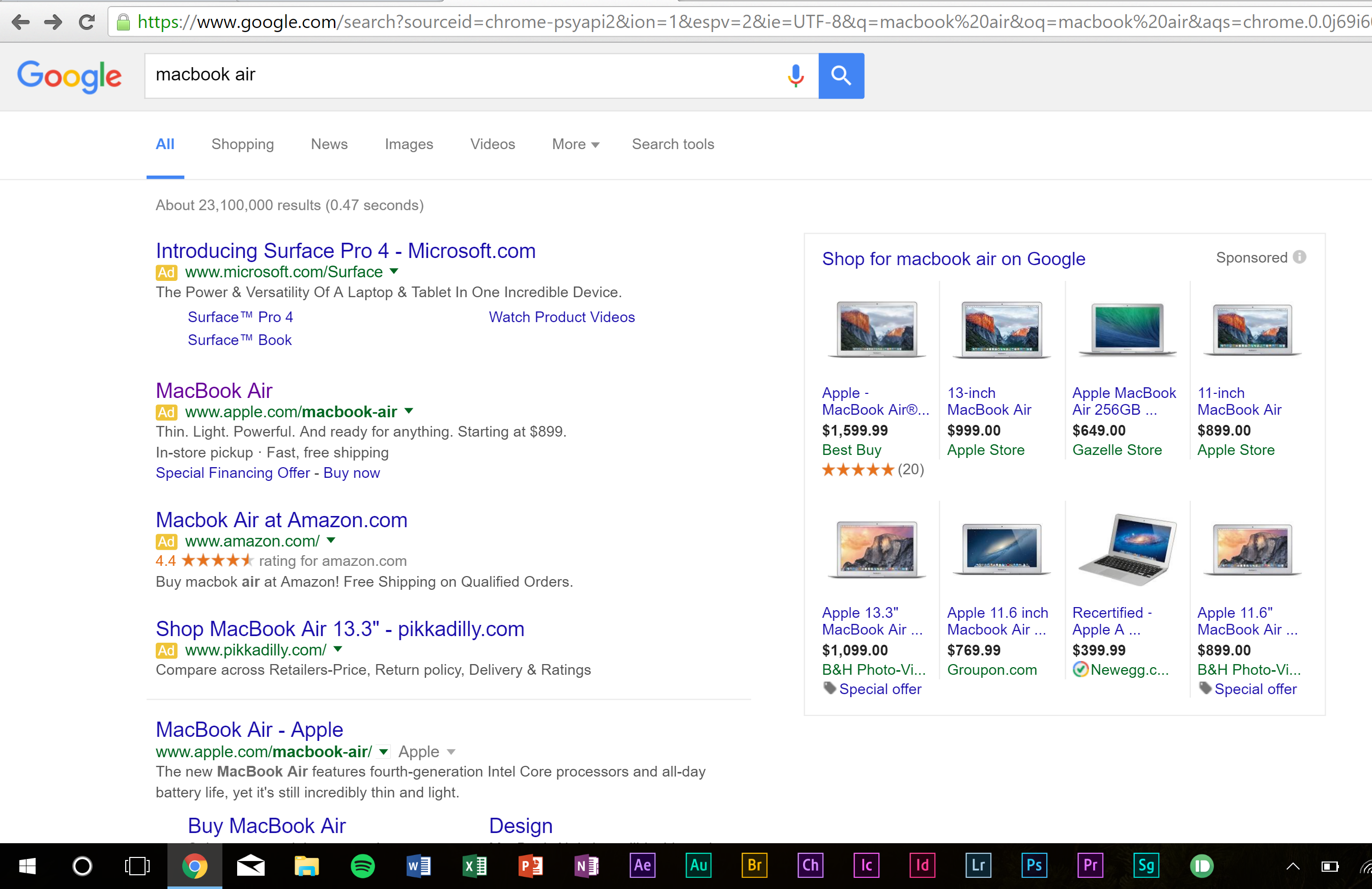Viewport: 1372px width, 889px height.
Task: Expand the More search options dropdown
Action: click(x=576, y=144)
